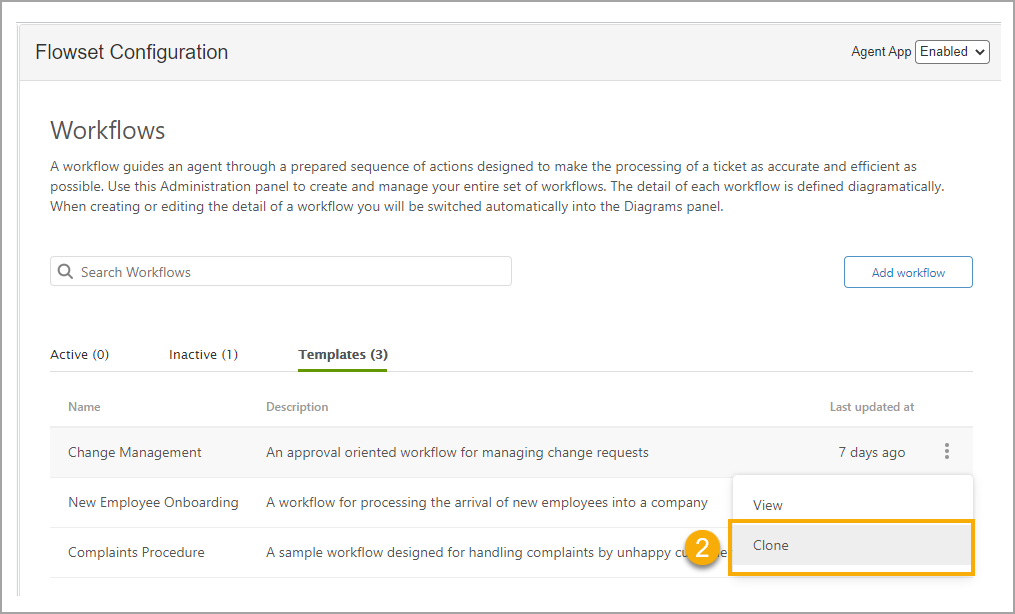Choose Clone from the context menu
Image resolution: width=1015 pixels, height=614 pixels.
(853, 545)
